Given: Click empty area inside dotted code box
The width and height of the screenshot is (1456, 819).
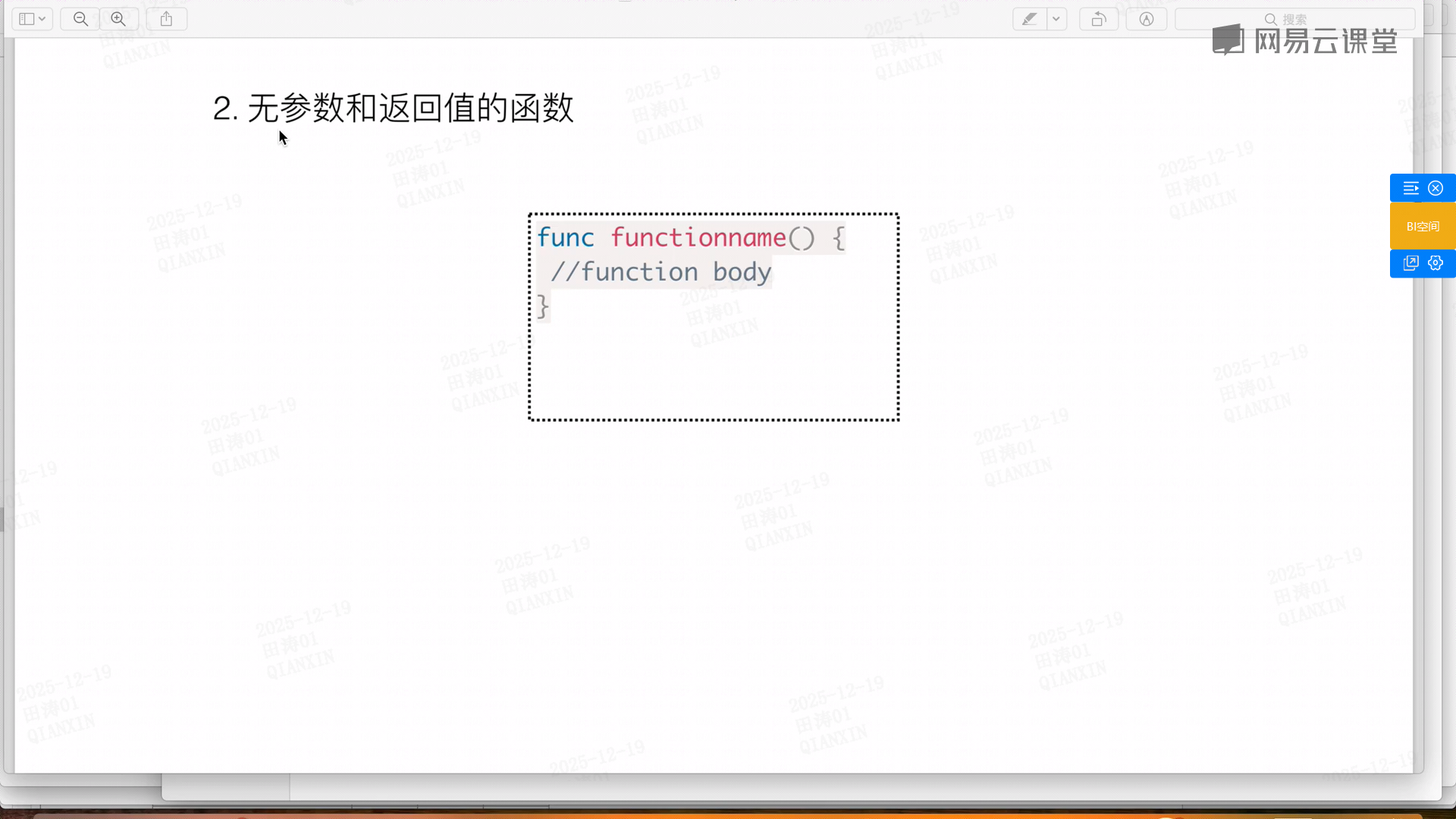Looking at the screenshot, I should tap(713, 372).
